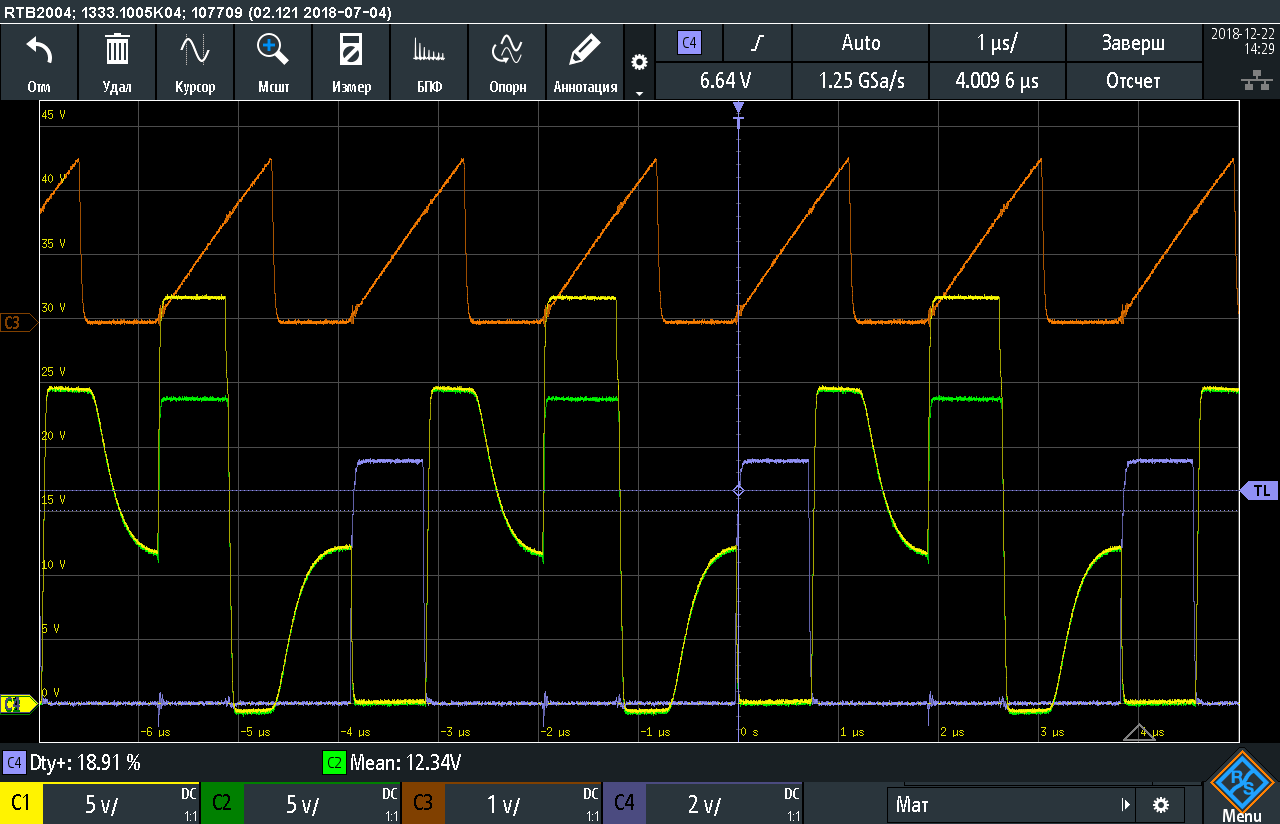Toggle channel C1 5 V/ button

100,804
